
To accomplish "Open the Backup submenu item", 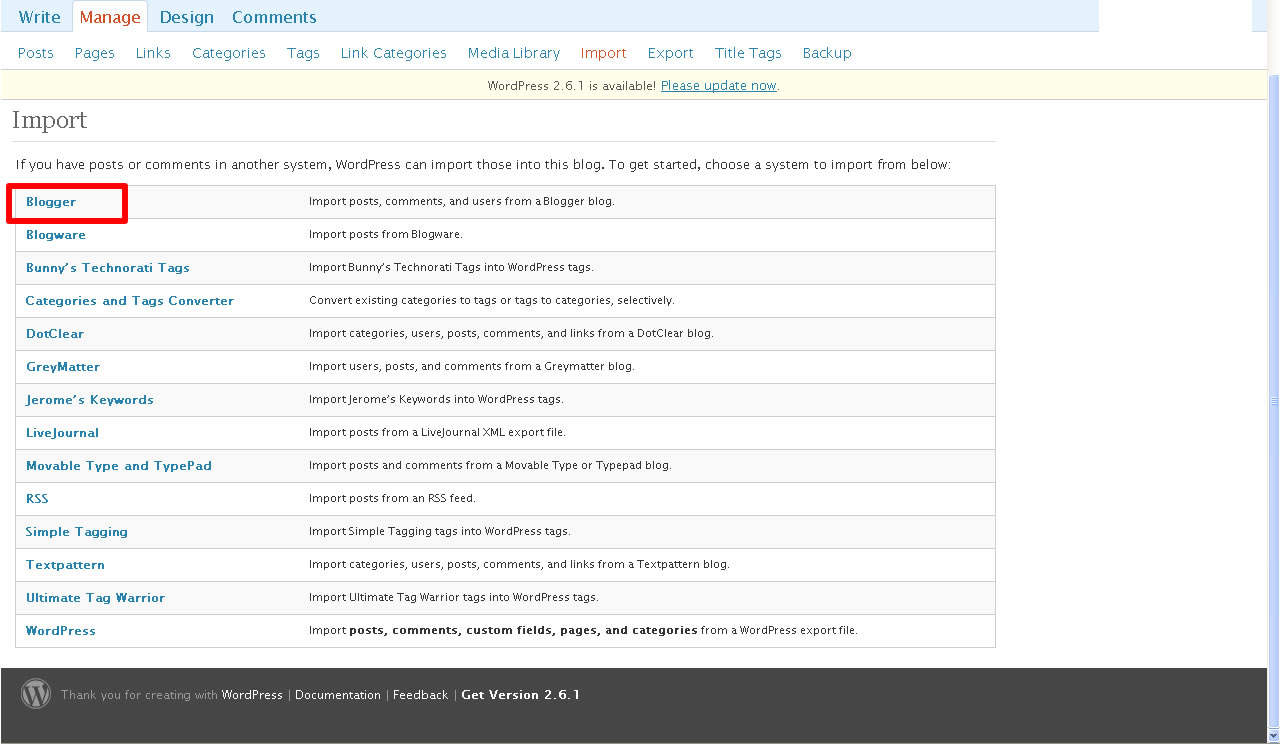I will pyautogui.click(x=826, y=53).
